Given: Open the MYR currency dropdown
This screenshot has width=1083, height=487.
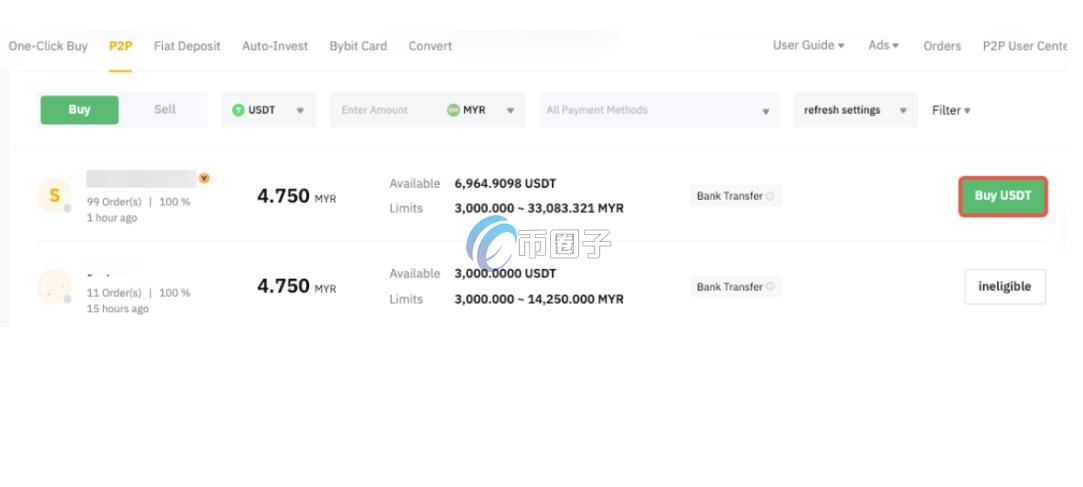Looking at the screenshot, I should coord(481,110).
